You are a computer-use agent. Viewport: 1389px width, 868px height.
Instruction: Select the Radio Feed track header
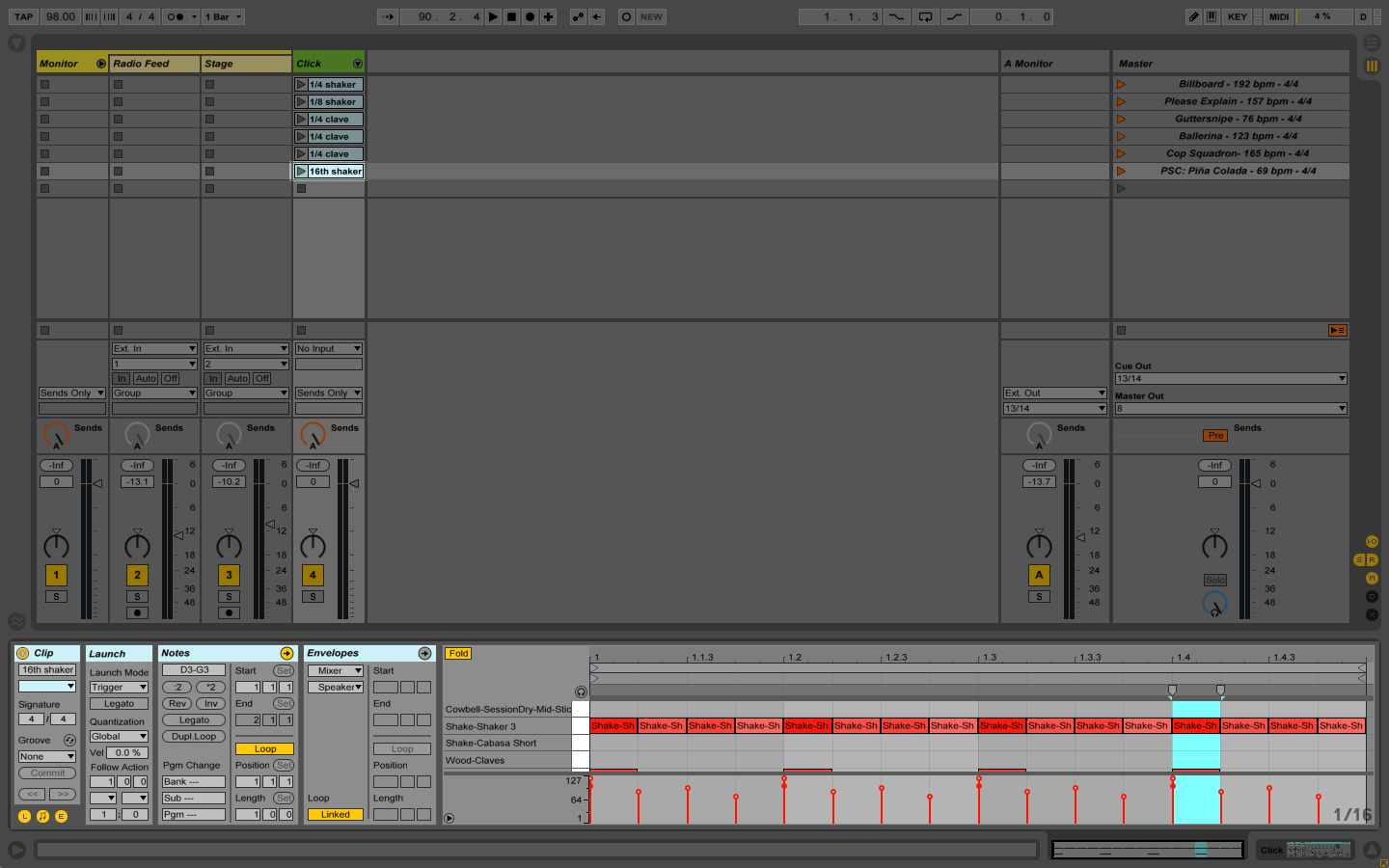coord(153,64)
